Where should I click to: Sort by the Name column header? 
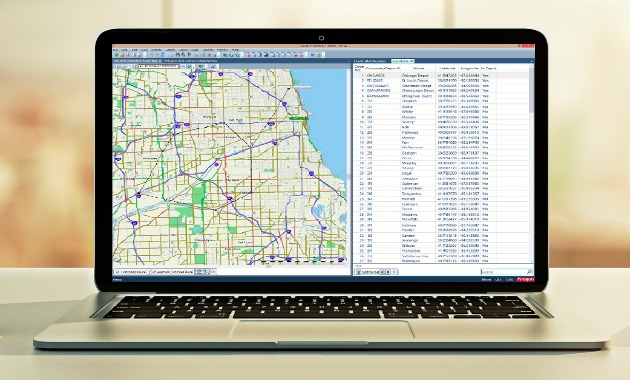(418, 69)
